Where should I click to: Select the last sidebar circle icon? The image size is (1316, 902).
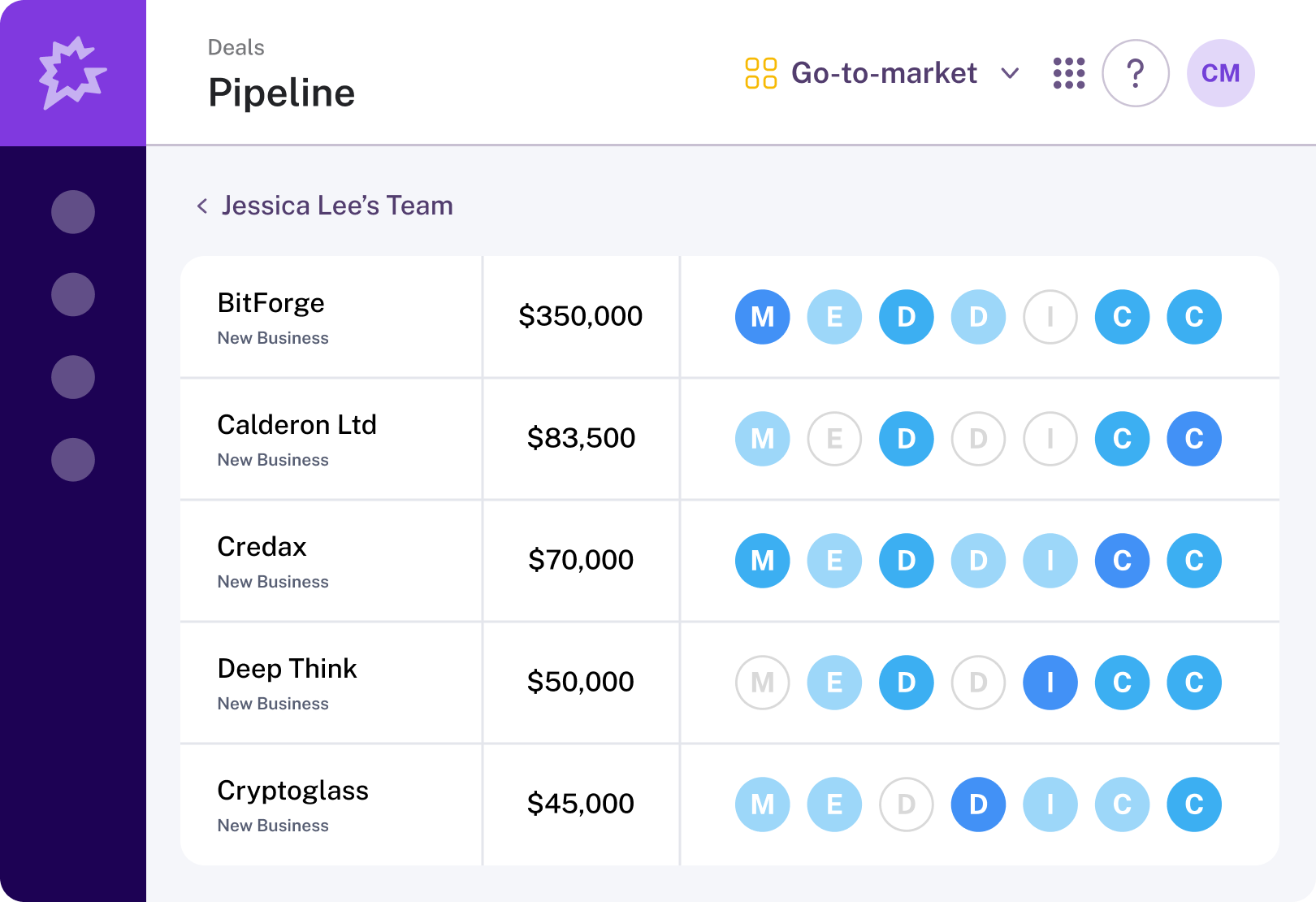73,460
